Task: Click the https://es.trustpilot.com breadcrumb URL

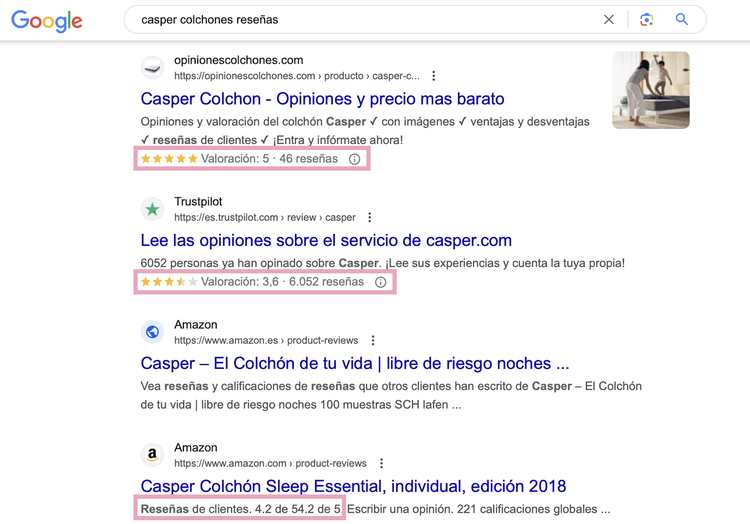Action: [x=265, y=218]
